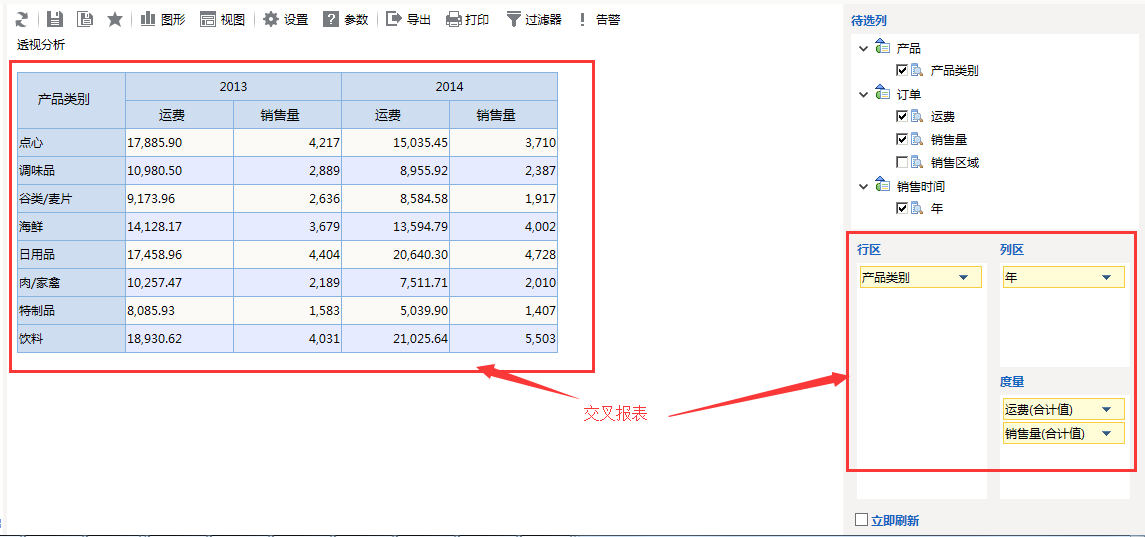Image resolution: width=1145 pixels, height=537 pixels.
Task: Click the save-as document icon
Action: (x=85, y=20)
